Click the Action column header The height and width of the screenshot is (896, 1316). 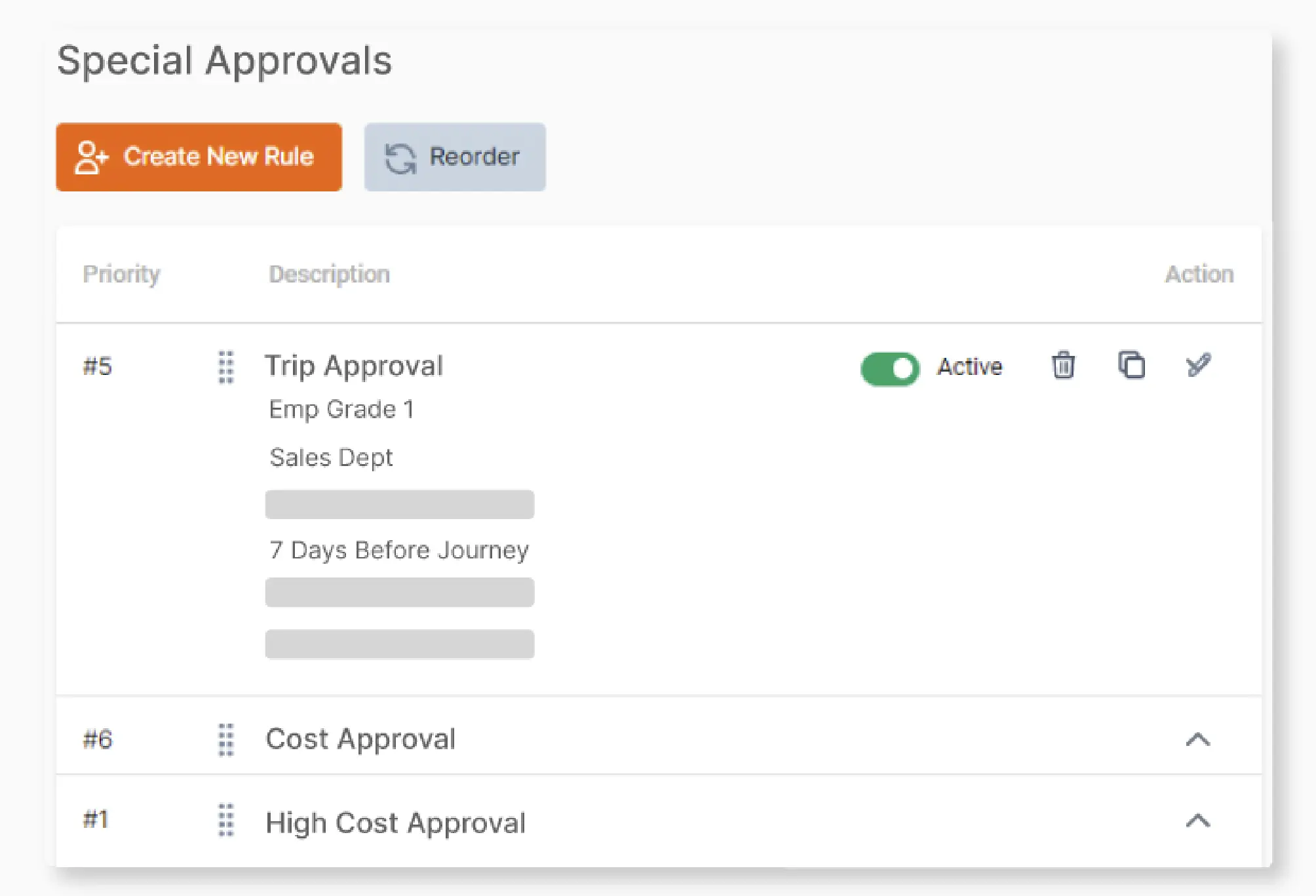pos(1199,274)
